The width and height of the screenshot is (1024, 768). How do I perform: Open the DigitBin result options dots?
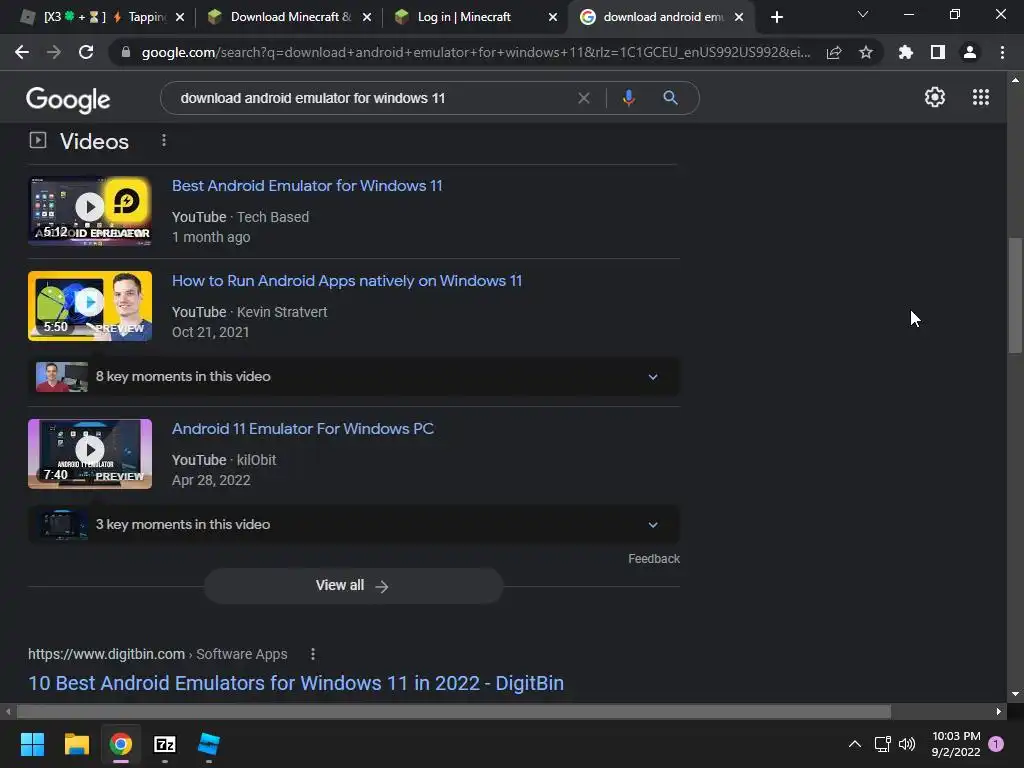(x=313, y=654)
